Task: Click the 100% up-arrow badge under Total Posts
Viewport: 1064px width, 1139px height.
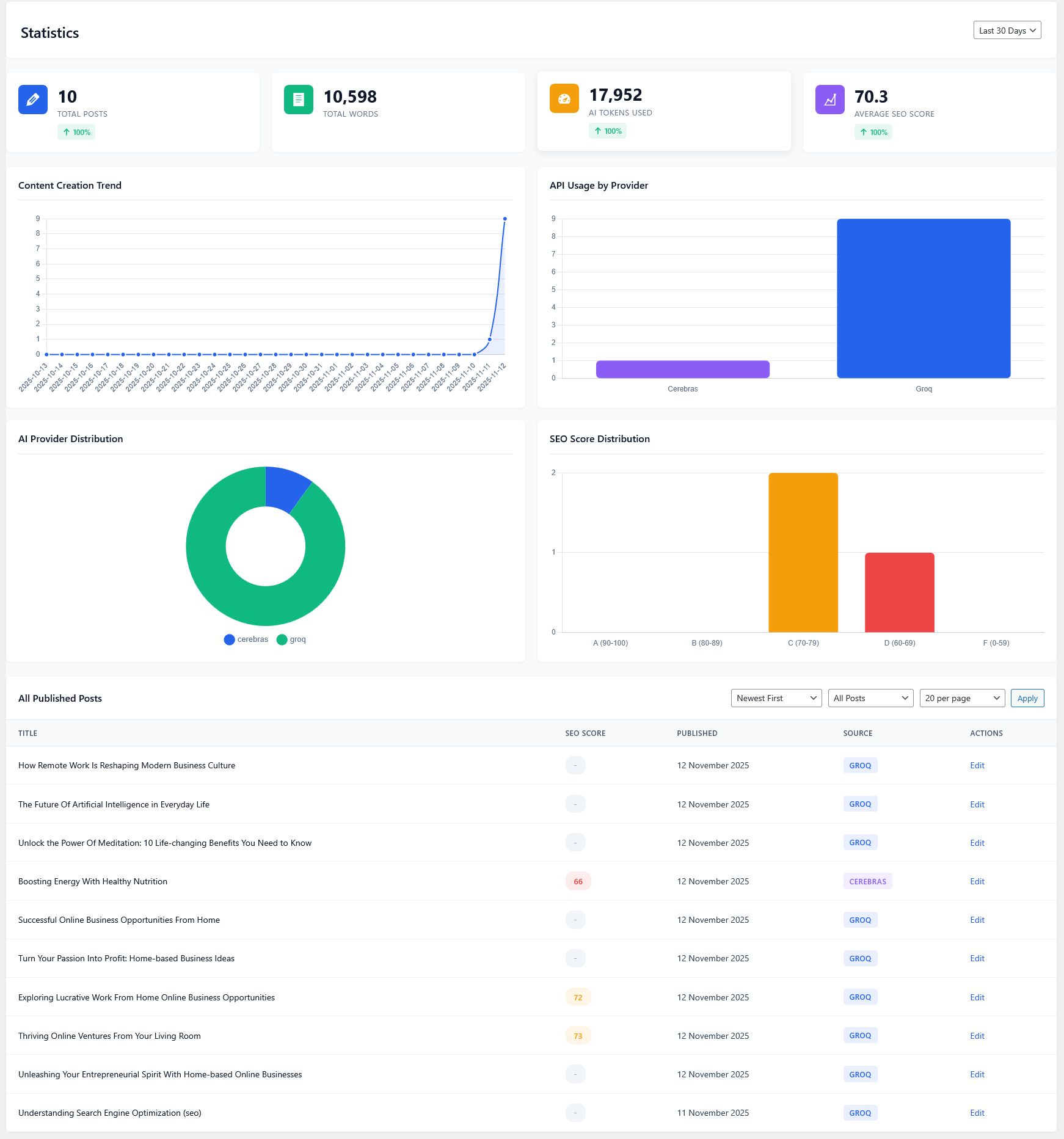Action: click(x=76, y=132)
